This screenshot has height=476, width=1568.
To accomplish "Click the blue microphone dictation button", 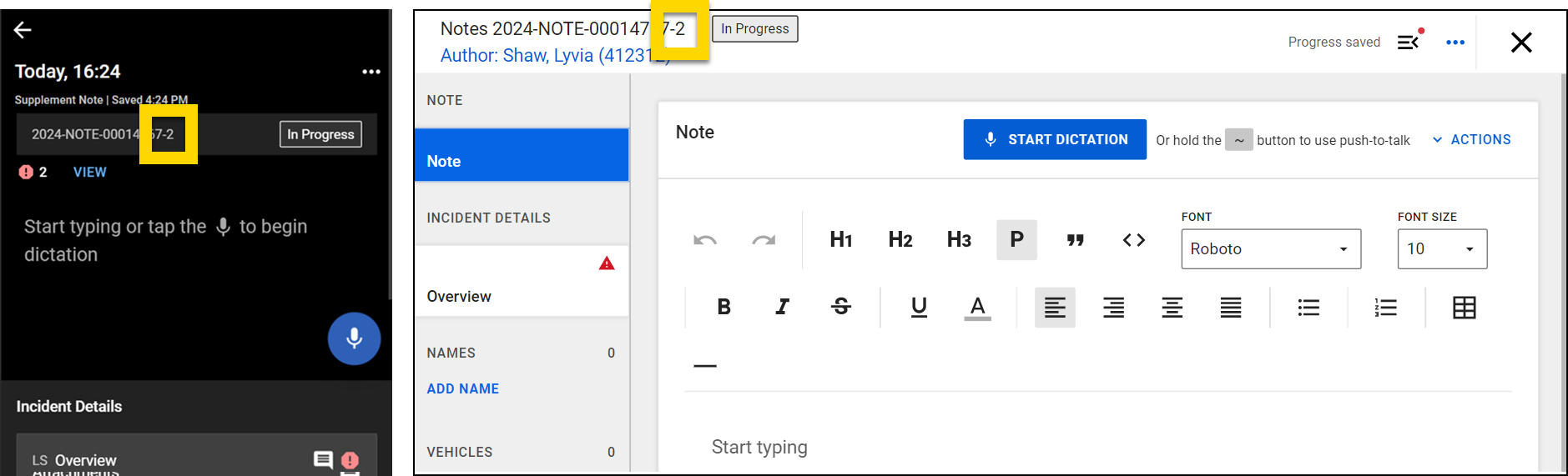I will [x=354, y=338].
